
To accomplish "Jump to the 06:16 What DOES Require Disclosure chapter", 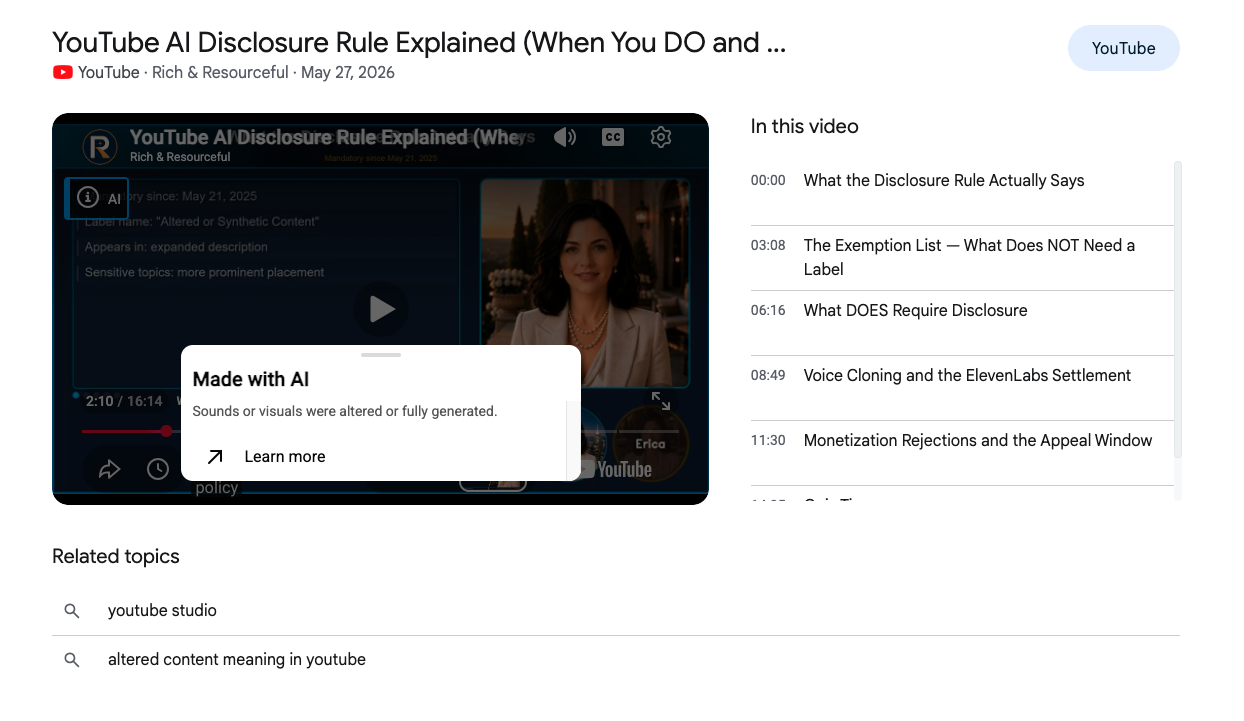I will click(x=962, y=322).
